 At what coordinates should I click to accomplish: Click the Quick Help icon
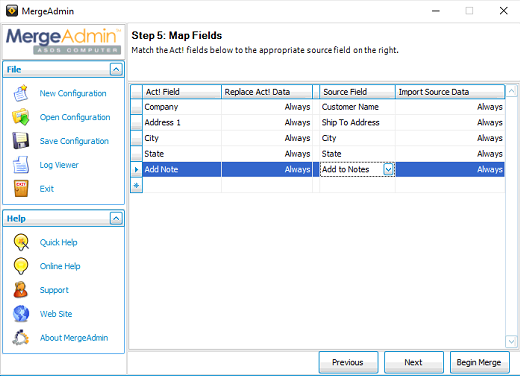pos(21,242)
